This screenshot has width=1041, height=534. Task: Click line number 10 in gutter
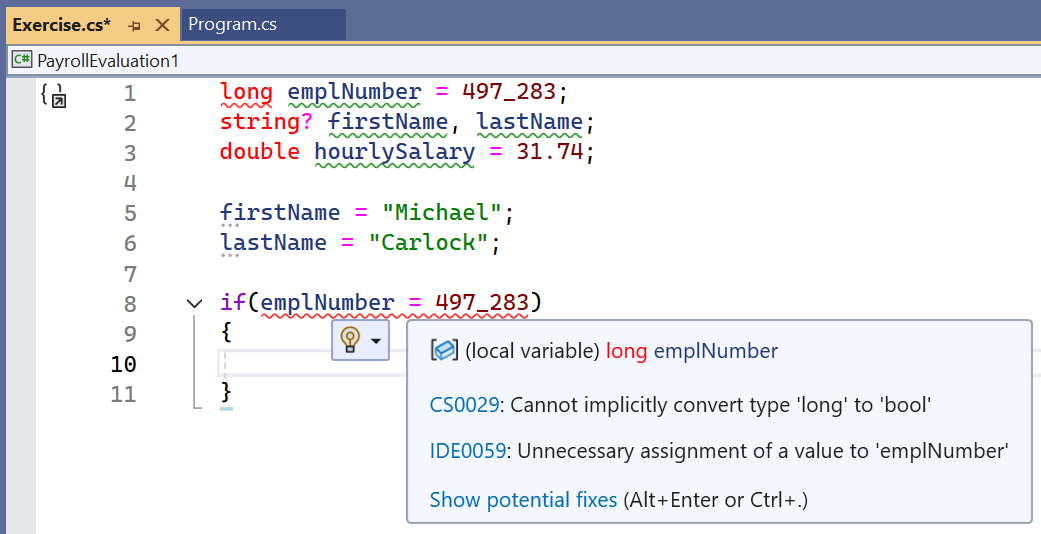point(123,364)
